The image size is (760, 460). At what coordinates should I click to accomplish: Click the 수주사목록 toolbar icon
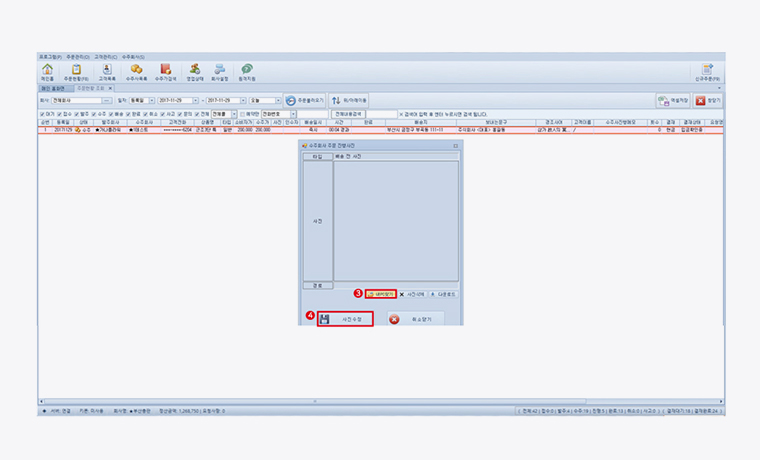tap(136, 70)
